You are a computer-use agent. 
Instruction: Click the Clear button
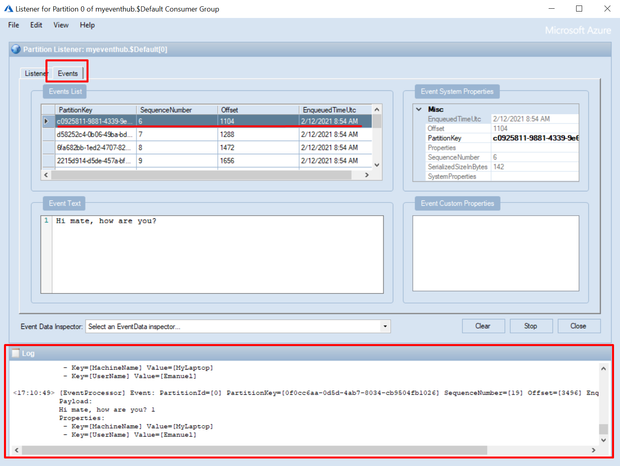483,326
